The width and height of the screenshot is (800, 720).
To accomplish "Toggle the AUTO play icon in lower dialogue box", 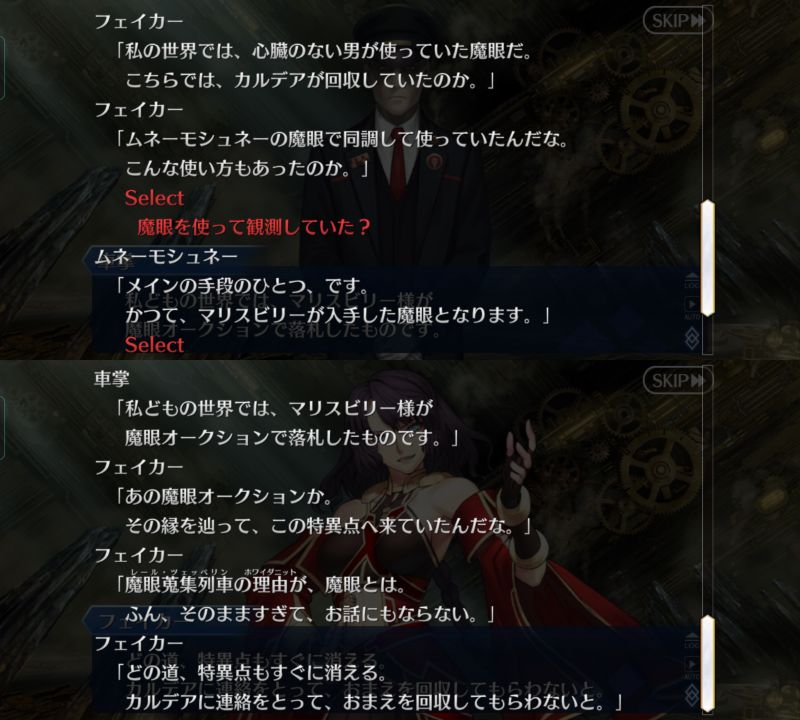I will pos(692,667).
